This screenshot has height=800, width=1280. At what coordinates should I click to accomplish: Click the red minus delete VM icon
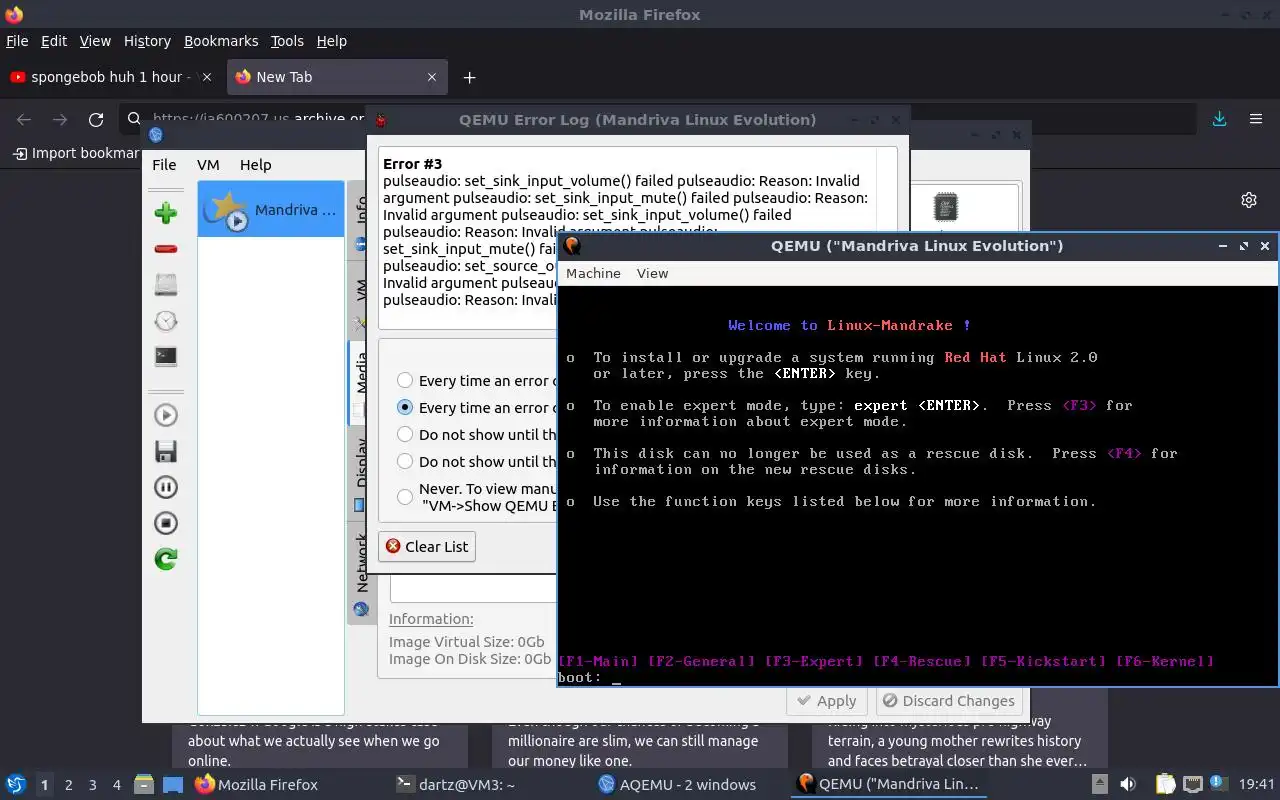[x=166, y=249]
